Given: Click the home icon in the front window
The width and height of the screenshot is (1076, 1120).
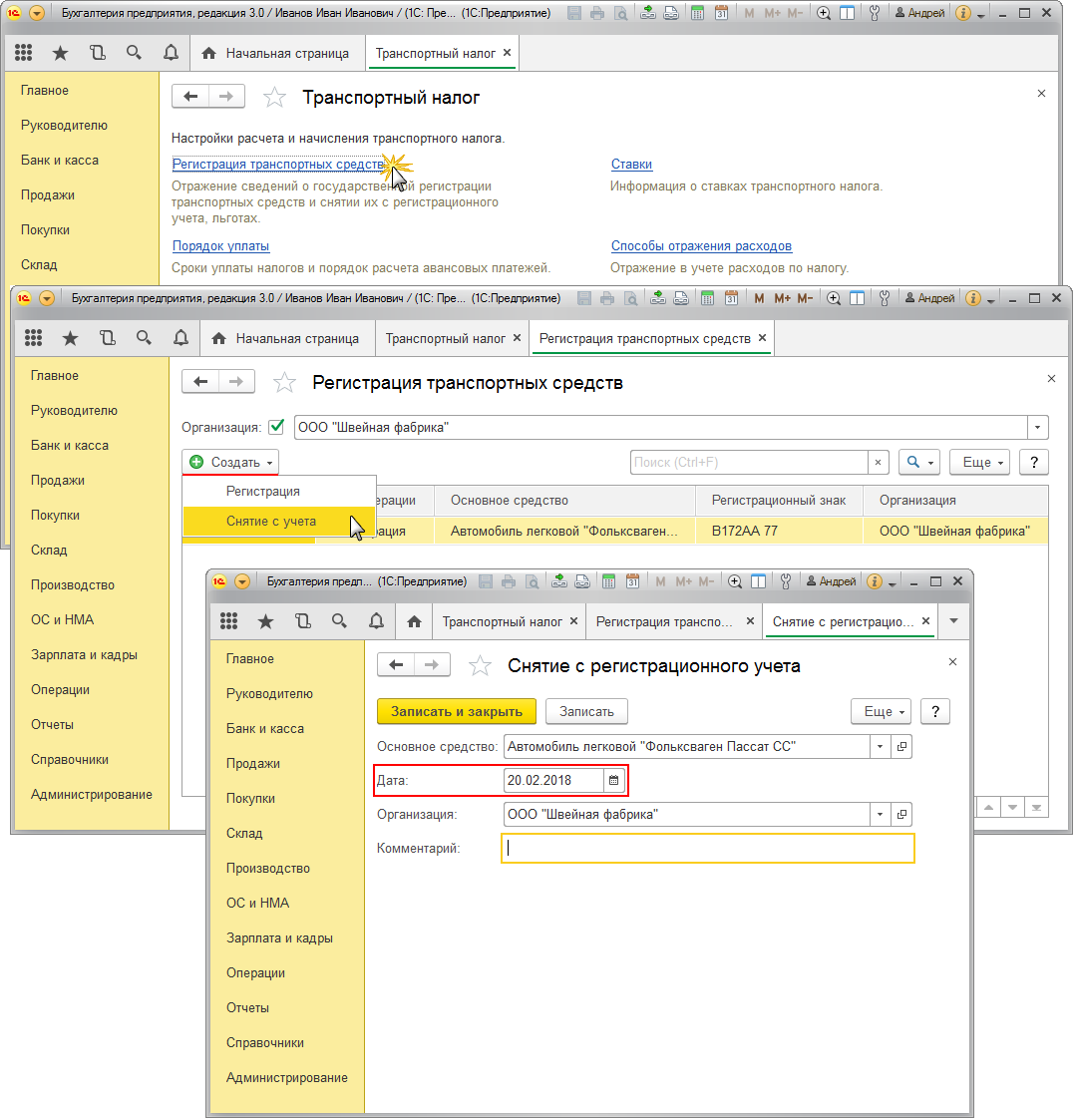Looking at the screenshot, I should coord(414,621).
